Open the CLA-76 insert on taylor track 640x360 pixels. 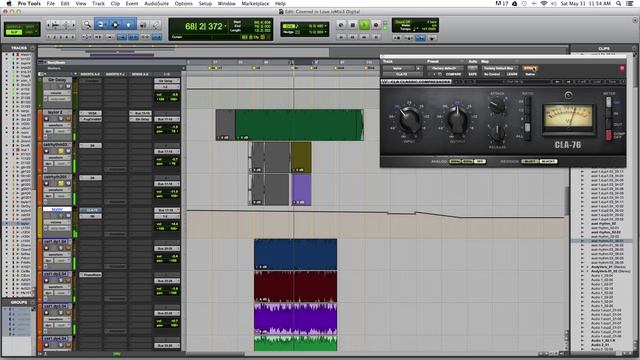[x=91, y=210]
